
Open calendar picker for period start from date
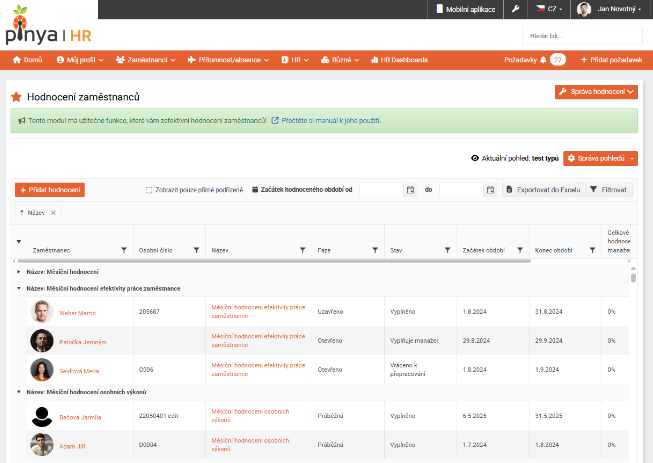click(x=410, y=190)
